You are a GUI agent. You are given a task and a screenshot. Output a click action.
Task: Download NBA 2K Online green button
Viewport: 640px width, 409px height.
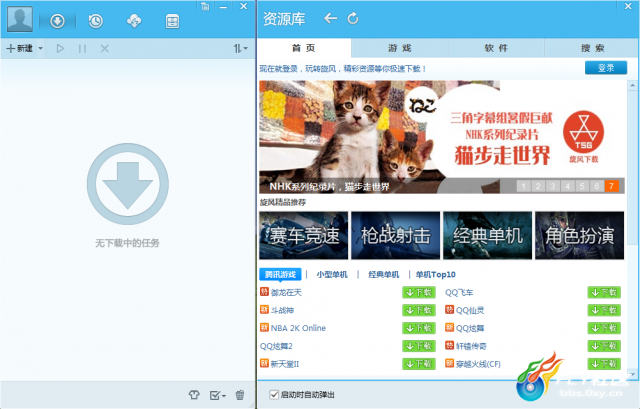(x=419, y=328)
